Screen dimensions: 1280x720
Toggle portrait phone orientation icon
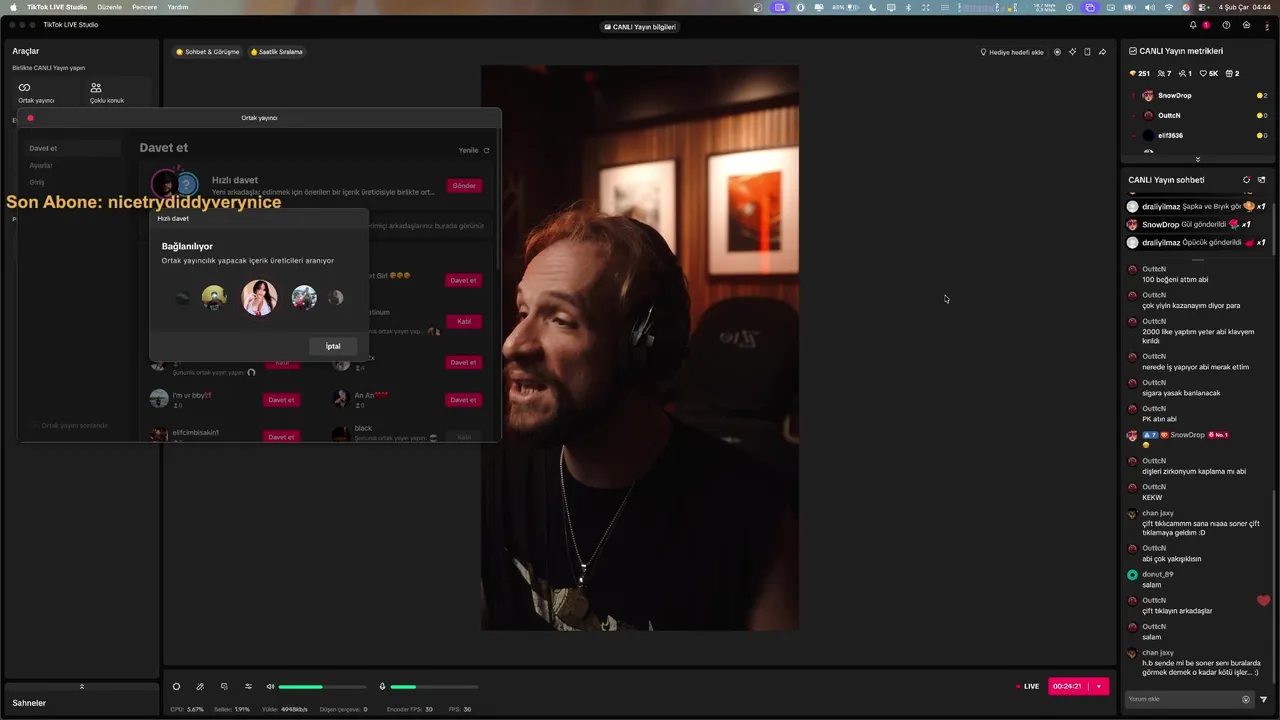pos(1087,52)
